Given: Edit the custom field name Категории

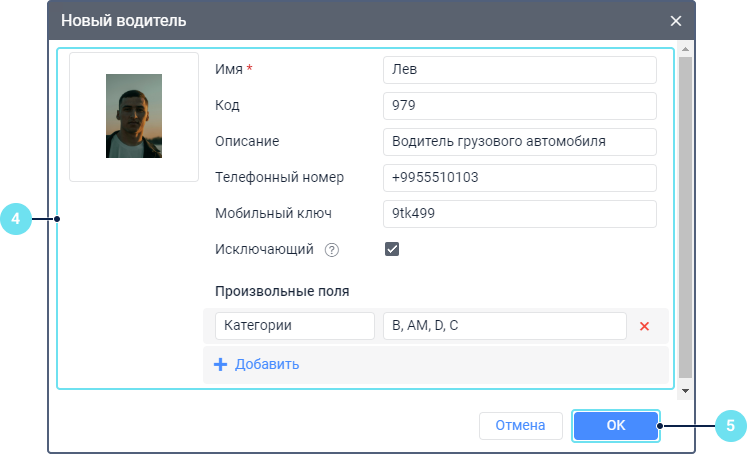Looking at the screenshot, I should coord(294,326).
